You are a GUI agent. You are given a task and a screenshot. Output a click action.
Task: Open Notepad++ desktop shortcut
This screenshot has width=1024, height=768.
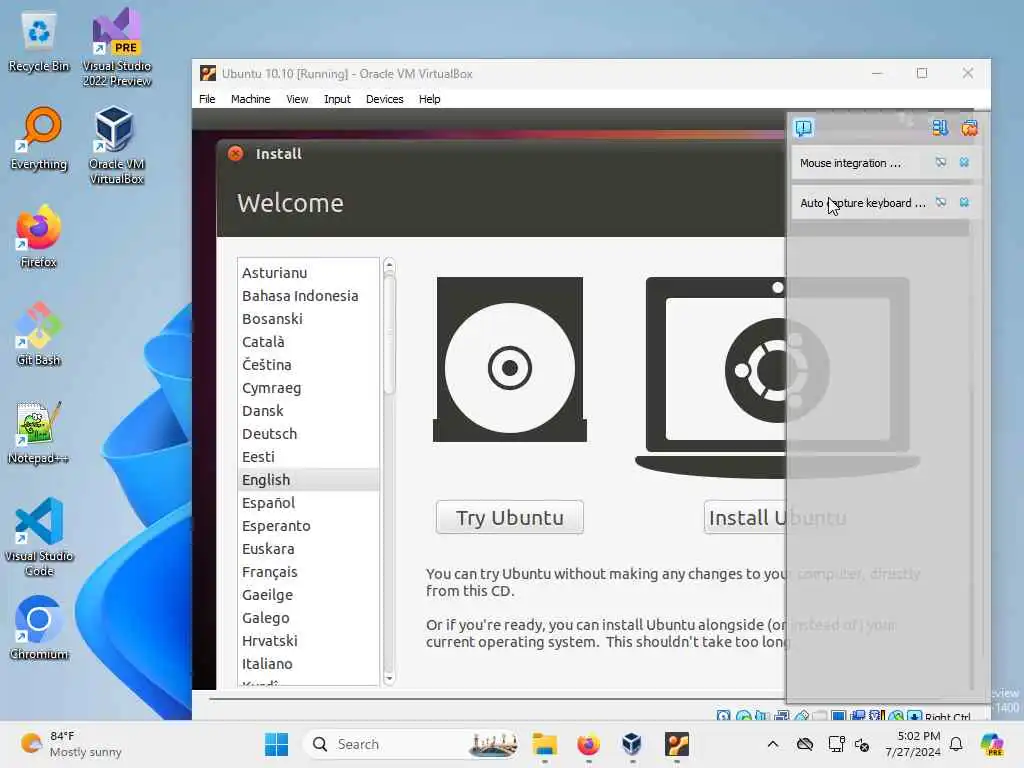[x=39, y=432]
